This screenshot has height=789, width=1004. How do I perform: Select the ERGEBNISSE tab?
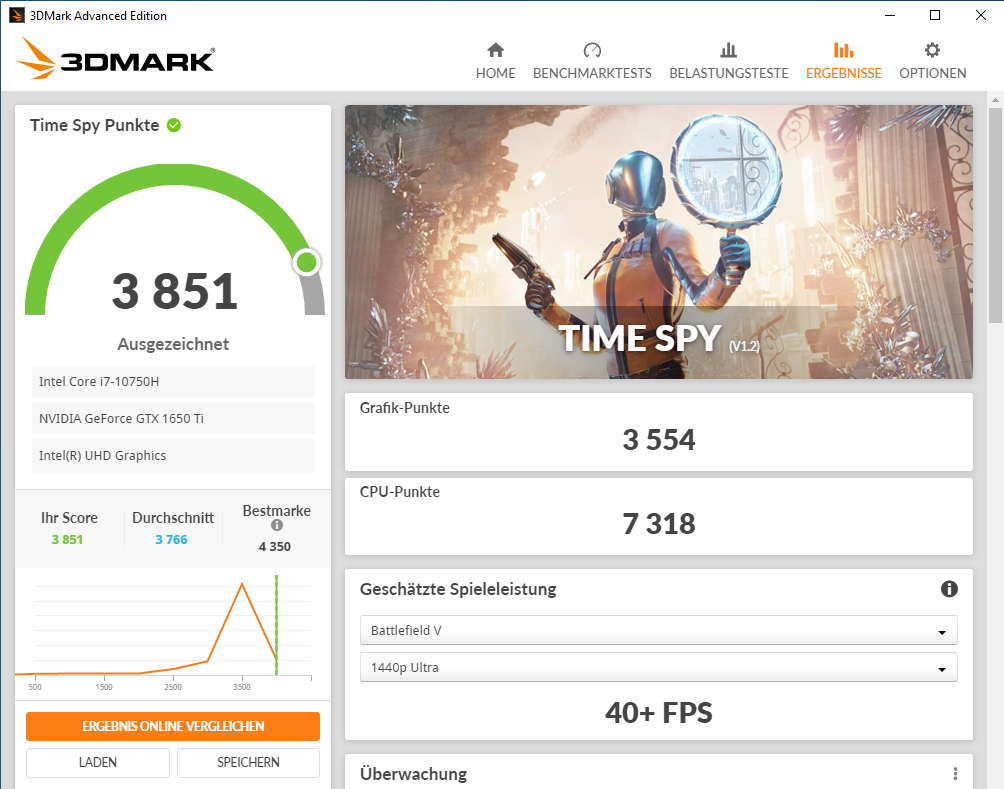tap(843, 61)
